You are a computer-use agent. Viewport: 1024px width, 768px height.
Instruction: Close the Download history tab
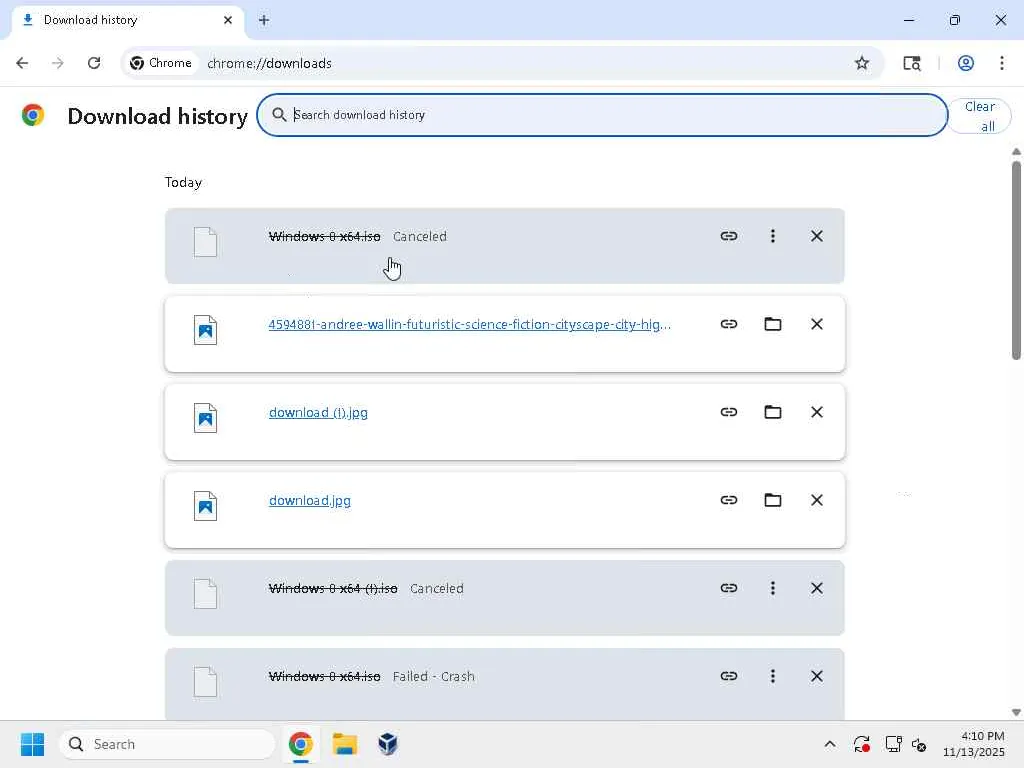coord(227,20)
